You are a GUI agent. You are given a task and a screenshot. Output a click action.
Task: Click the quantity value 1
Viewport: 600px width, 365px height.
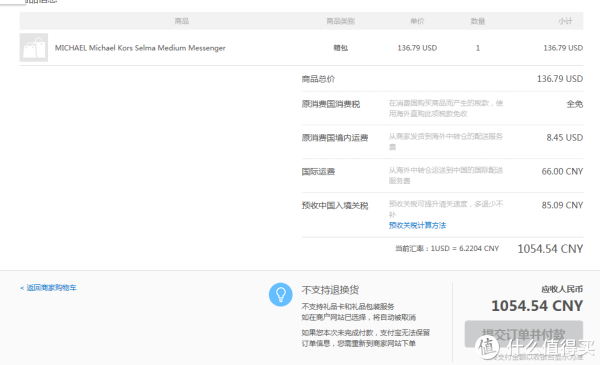pos(478,48)
